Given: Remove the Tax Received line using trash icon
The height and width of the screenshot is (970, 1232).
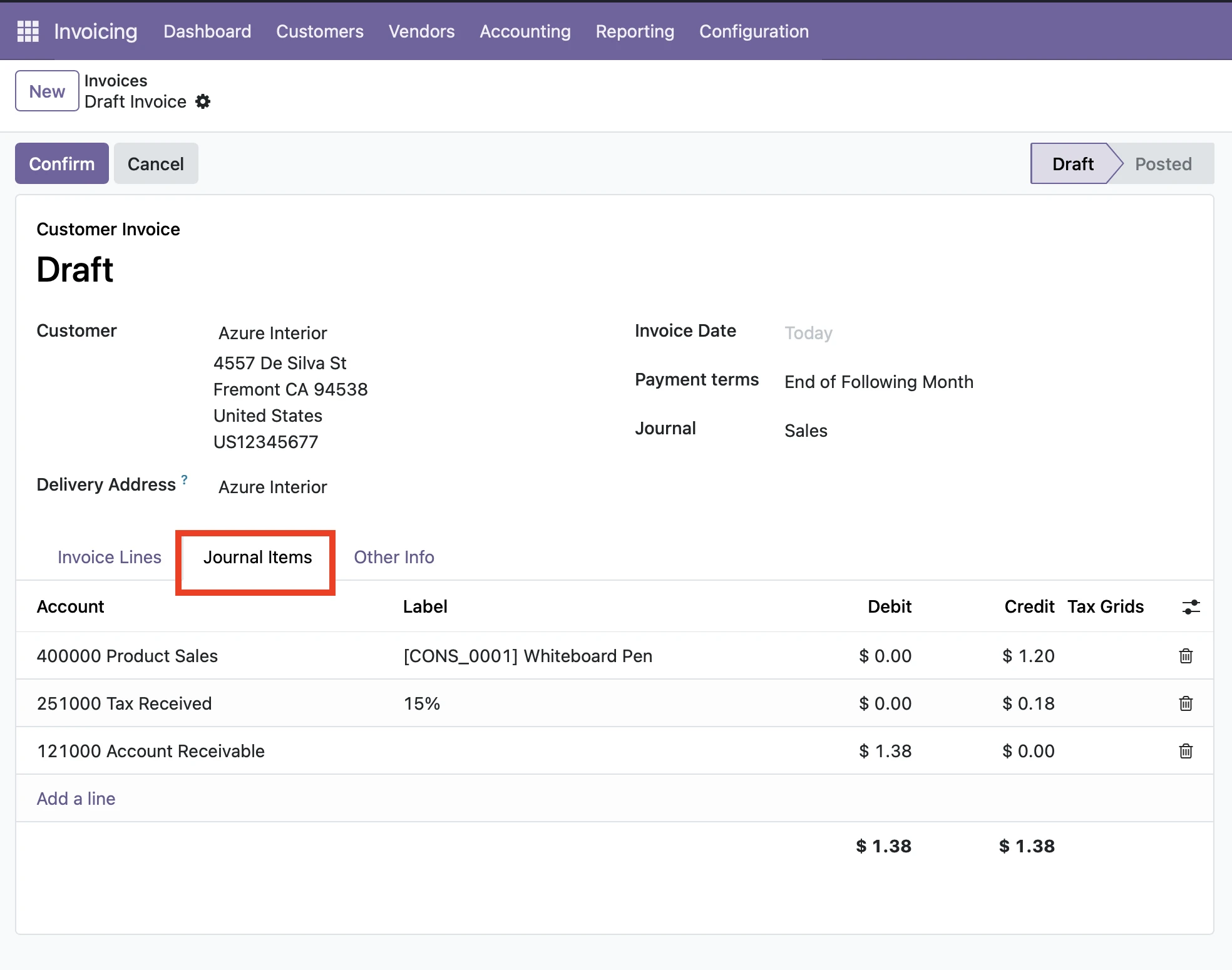Looking at the screenshot, I should pos(1186,703).
